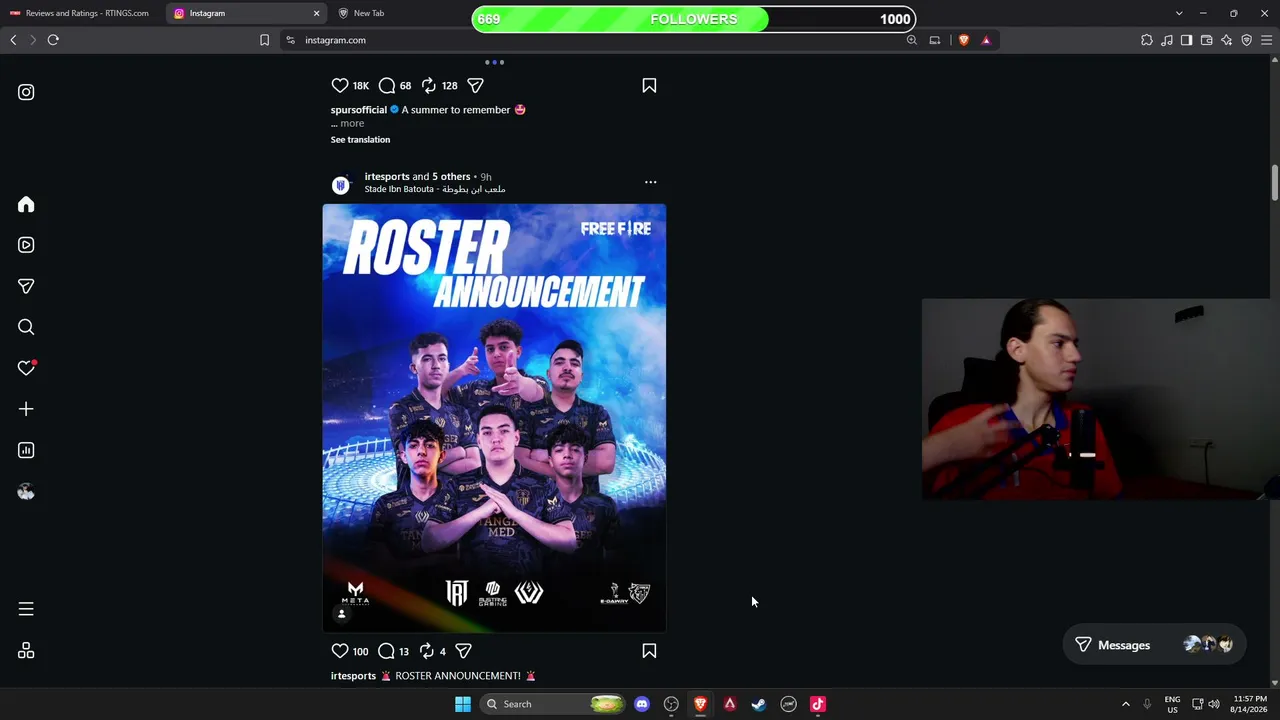This screenshot has height=720, width=1280.
Task: Open spursofficial profile from caption
Action: (x=359, y=110)
